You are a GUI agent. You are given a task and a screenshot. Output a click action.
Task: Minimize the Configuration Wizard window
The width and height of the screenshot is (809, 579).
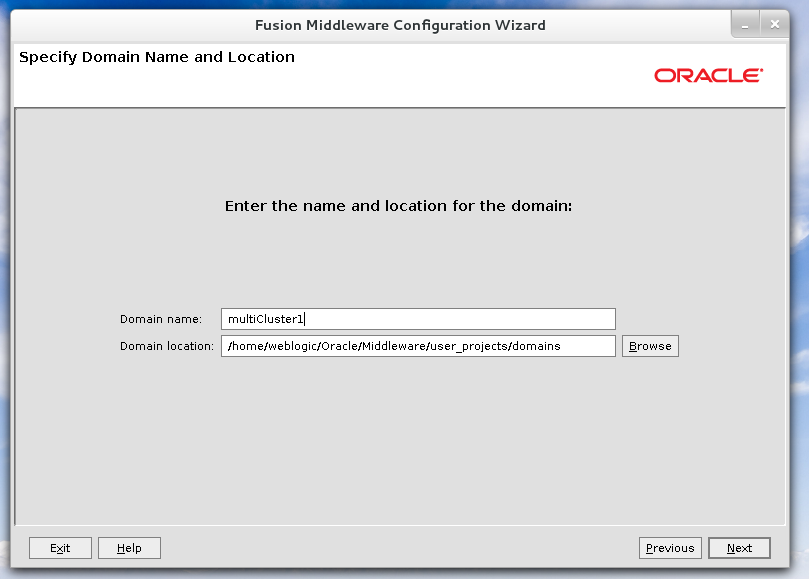[x=745, y=25]
